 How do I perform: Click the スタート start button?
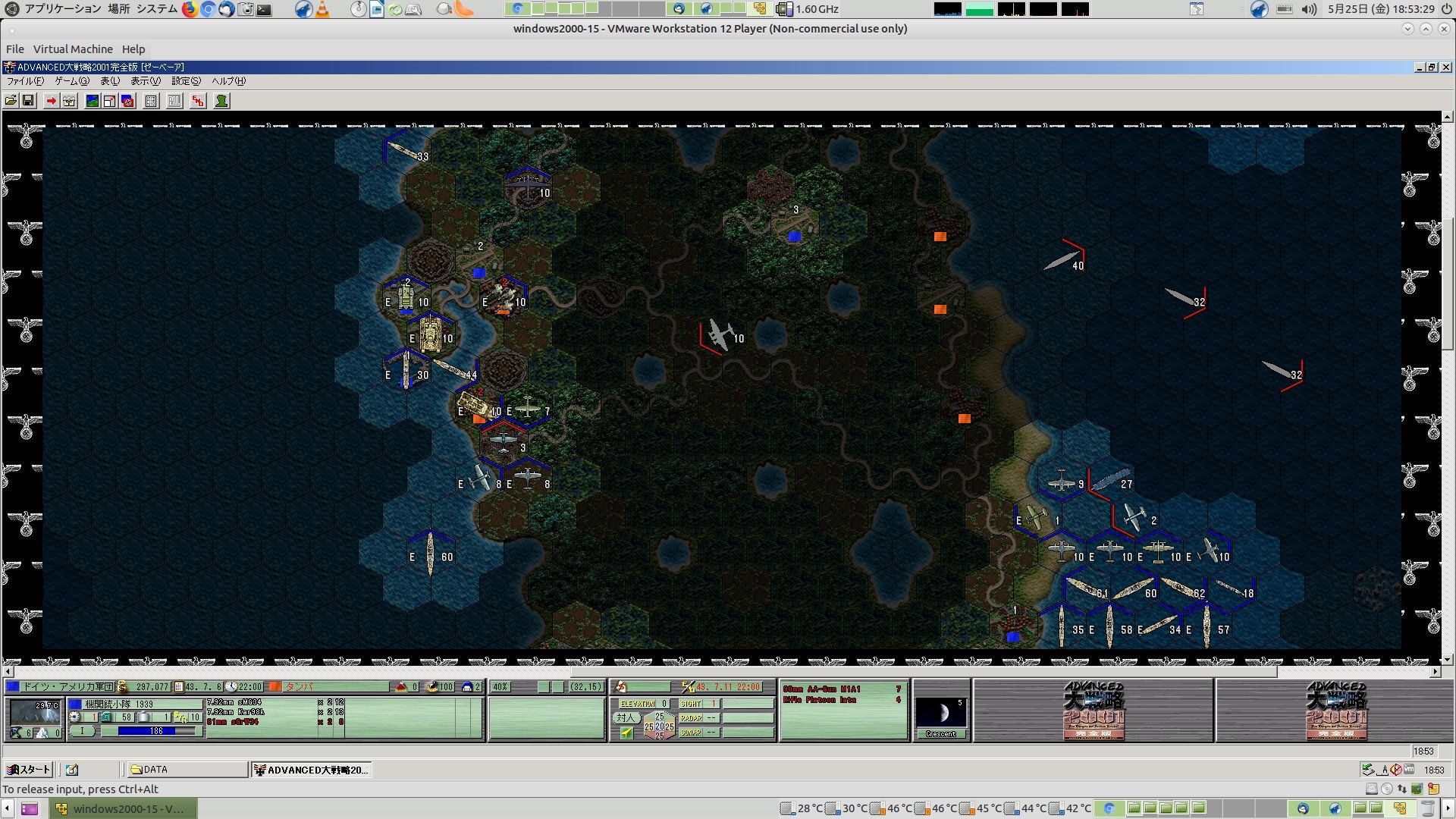[x=29, y=770]
